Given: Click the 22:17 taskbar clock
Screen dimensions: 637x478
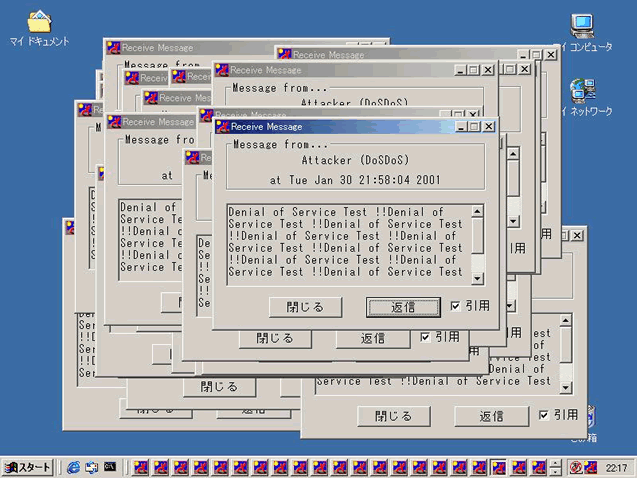Looking at the screenshot, I should click(616, 468).
